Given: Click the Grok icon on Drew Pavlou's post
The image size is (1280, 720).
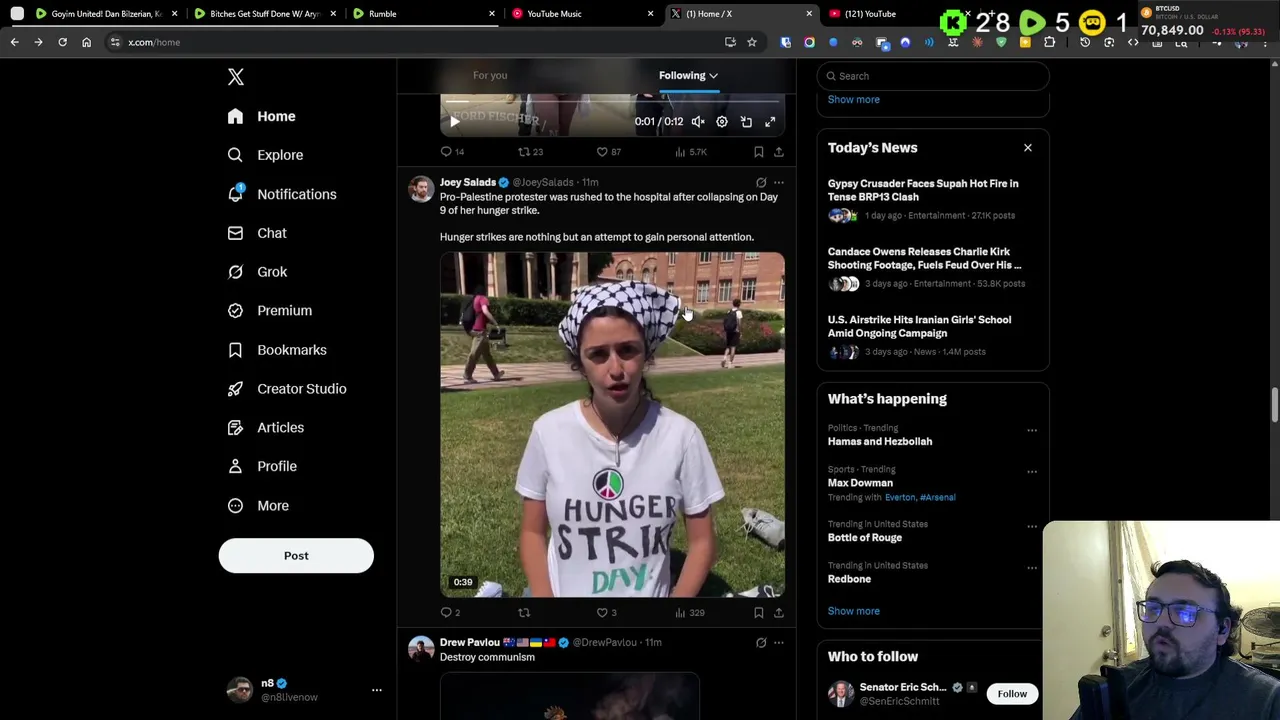Looking at the screenshot, I should coord(761,642).
